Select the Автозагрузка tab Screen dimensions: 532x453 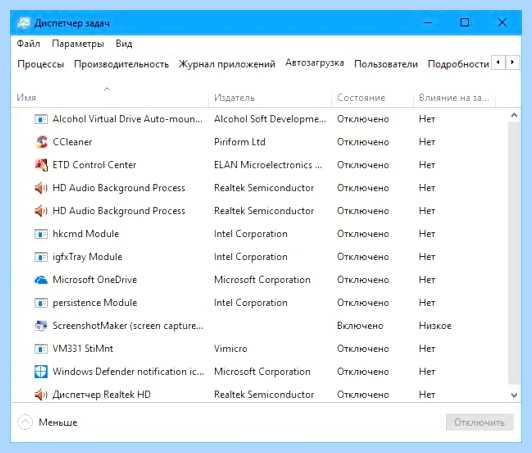click(315, 63)
